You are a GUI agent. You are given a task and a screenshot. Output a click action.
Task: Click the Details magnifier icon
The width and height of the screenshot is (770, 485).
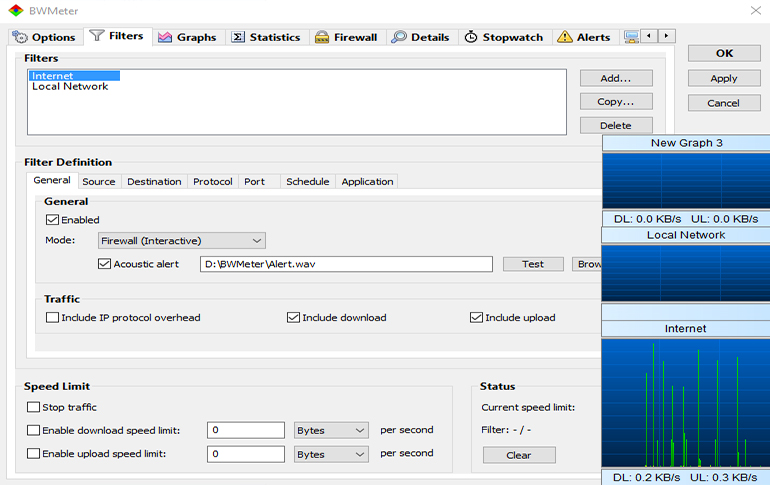pos(399,37)
